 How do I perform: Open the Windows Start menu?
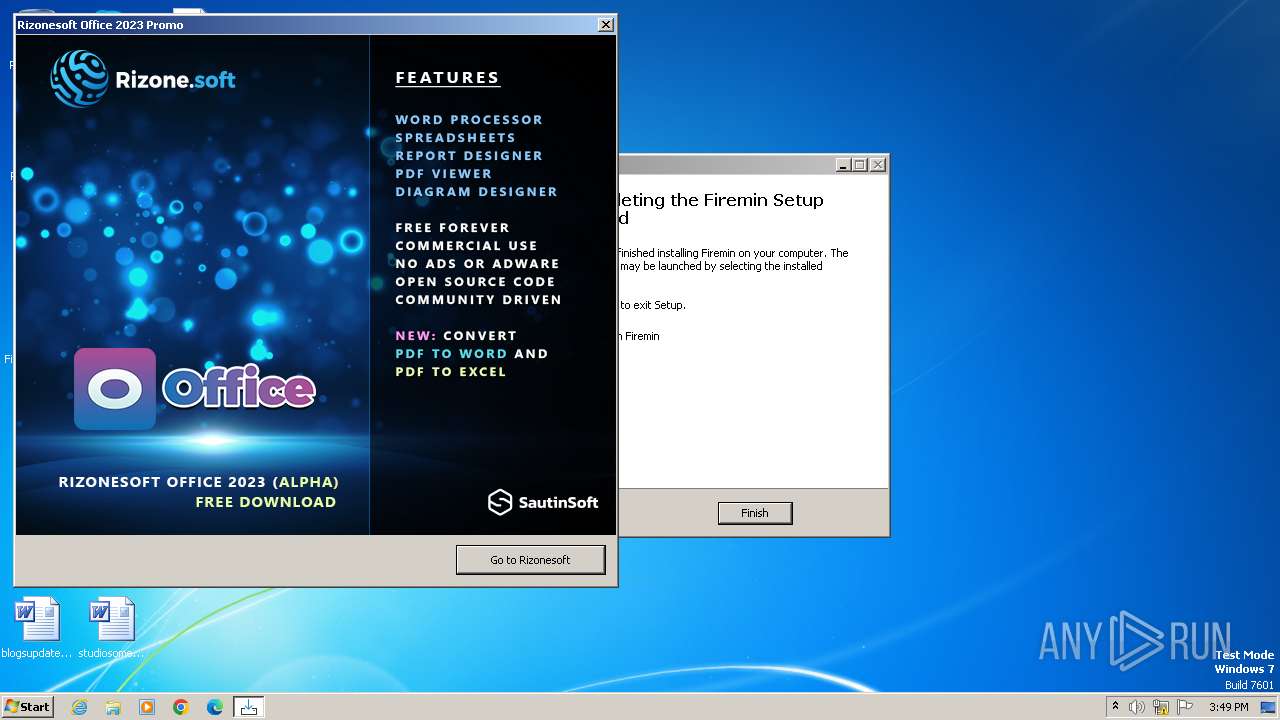coord(28,707)
